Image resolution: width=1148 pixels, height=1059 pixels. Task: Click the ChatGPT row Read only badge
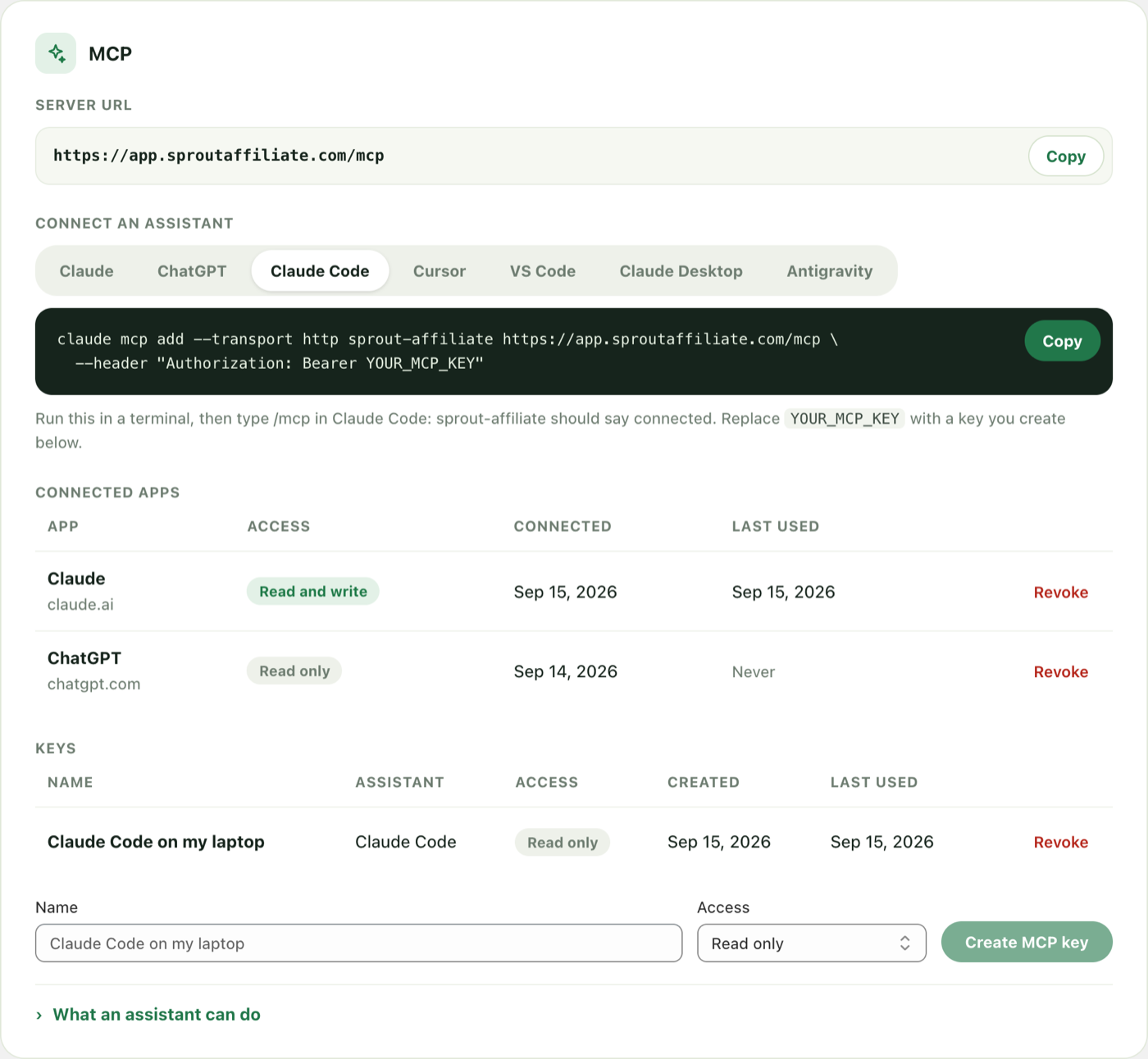pos(294,671)
